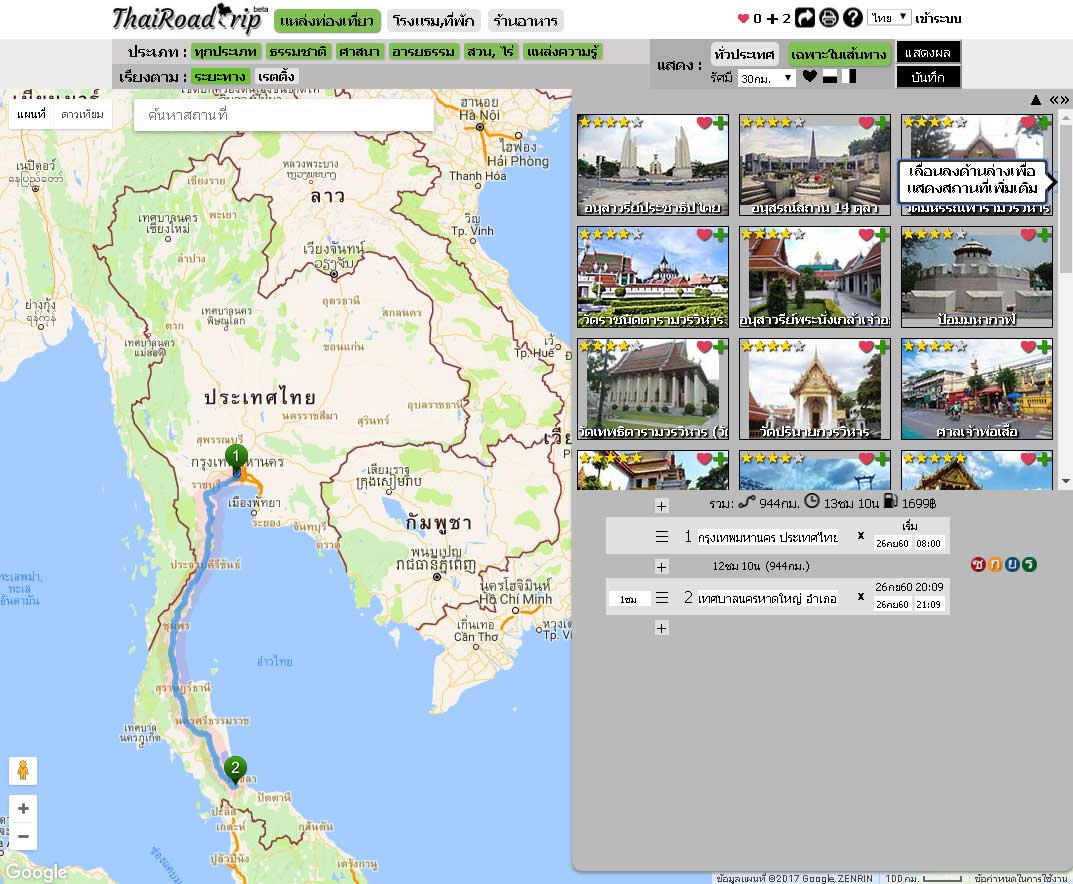This screenshot has width=1073, height=884.
Task: Open the 08:00 start time field
Action: (928, 543)
